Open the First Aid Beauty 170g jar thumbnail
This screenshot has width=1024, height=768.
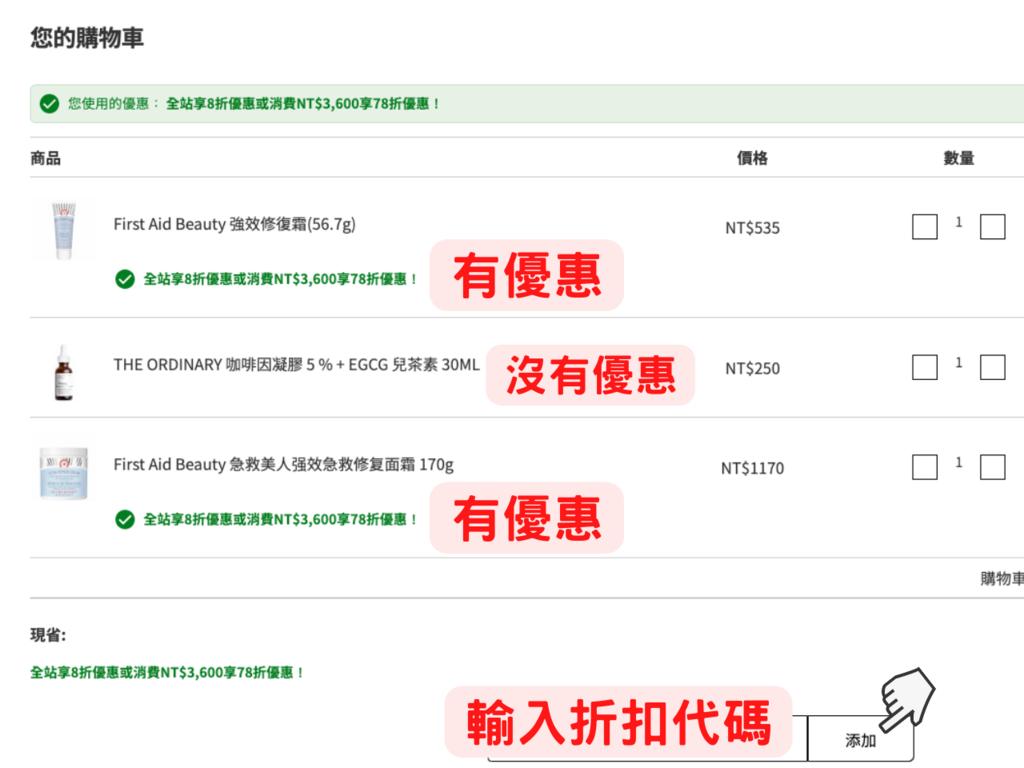pyautogui.click(x=63, y=473)
